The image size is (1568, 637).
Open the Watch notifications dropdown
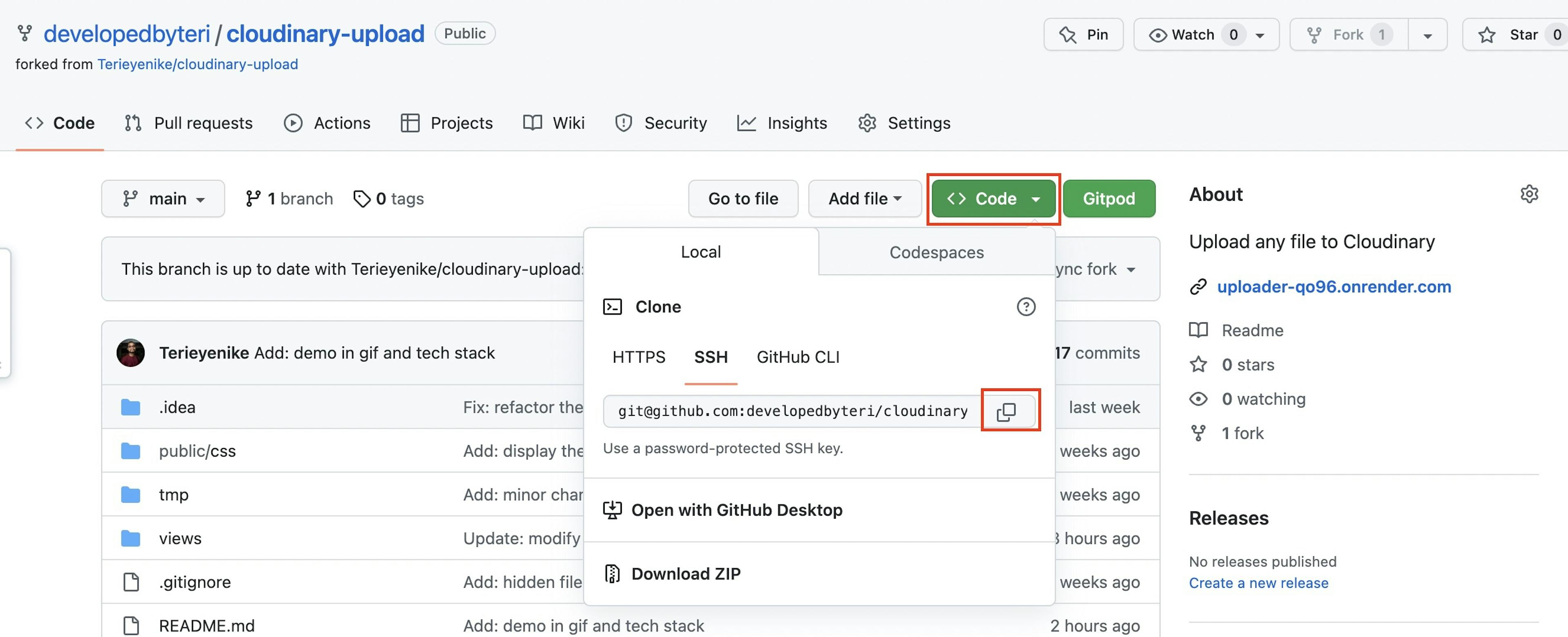[1206, 35]
